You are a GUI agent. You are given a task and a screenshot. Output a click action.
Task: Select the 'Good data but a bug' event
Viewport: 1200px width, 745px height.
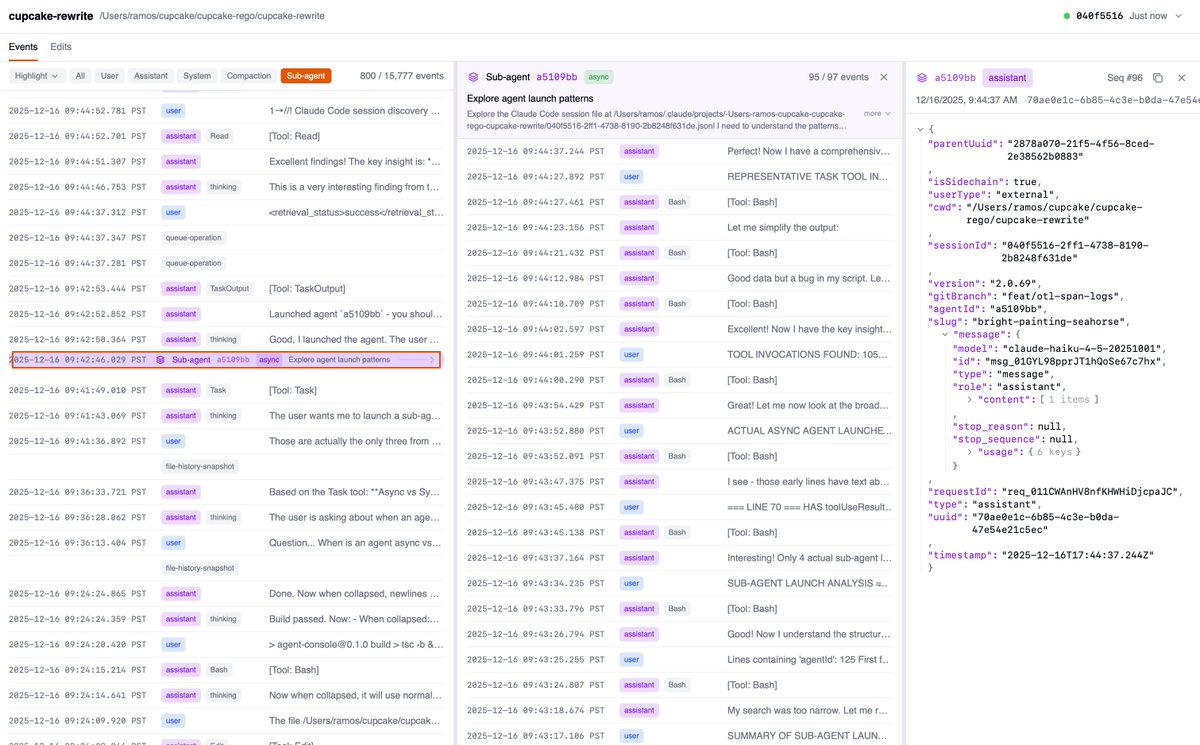pos(680,278)
